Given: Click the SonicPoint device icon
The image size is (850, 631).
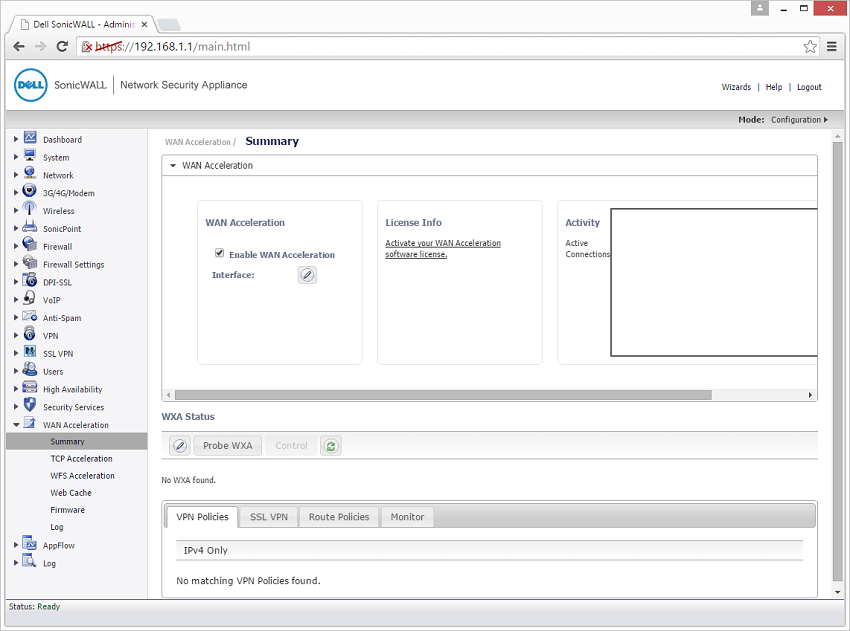Looking at the screenshot, I should (30, 227).
